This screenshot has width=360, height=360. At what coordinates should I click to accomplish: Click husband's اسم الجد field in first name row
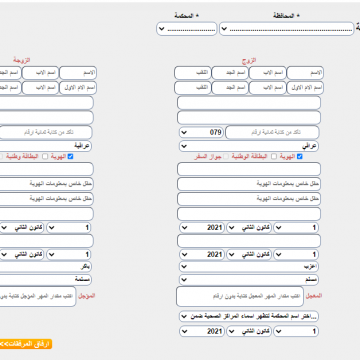pos(230,73)
